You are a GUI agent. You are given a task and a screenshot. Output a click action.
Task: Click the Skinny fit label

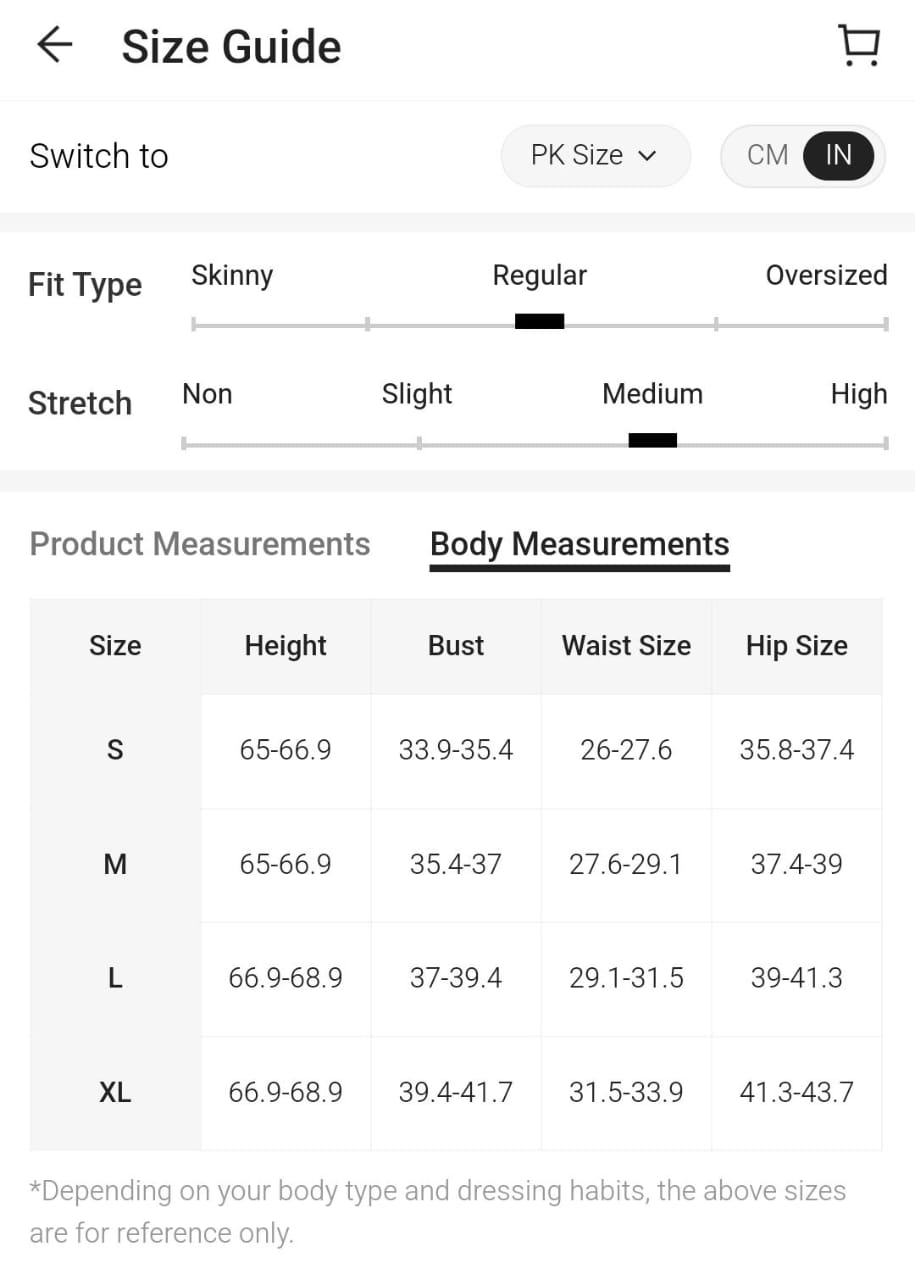point(232,275)
